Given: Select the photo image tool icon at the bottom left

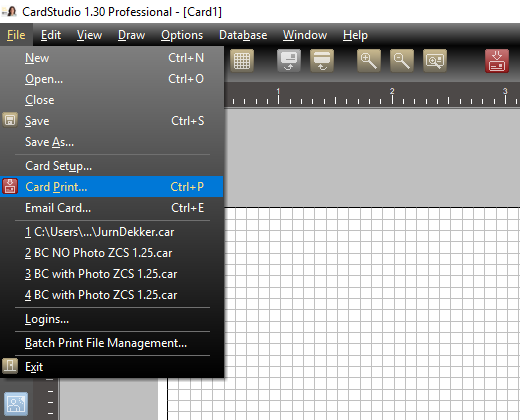Looking at the screenshot, I should click(x=16, y=404).
